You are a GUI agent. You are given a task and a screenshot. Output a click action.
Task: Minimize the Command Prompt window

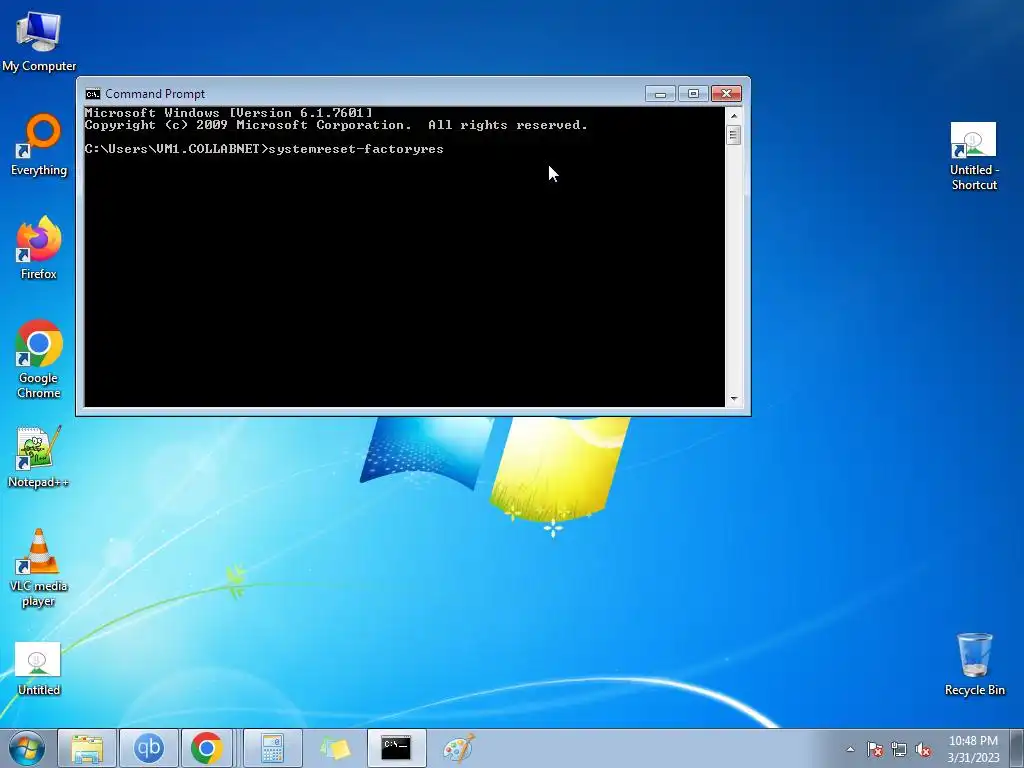click(x=660, y=94)
